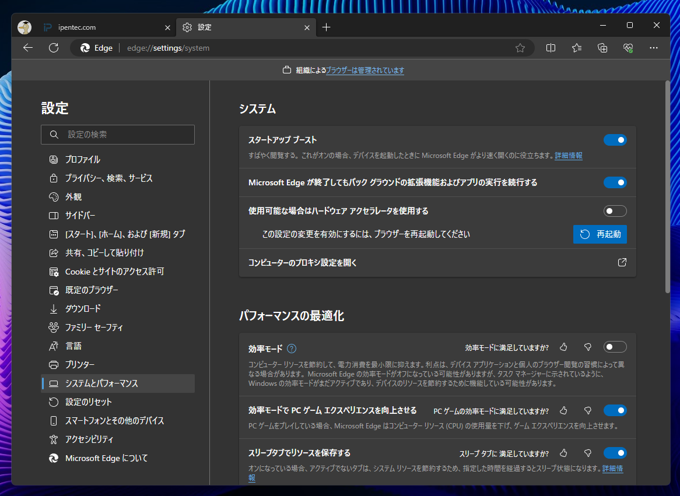Thumbs up for PC ゲームの効率モード feedback
Screen dimensions: 680x496
tap(563, 410)
